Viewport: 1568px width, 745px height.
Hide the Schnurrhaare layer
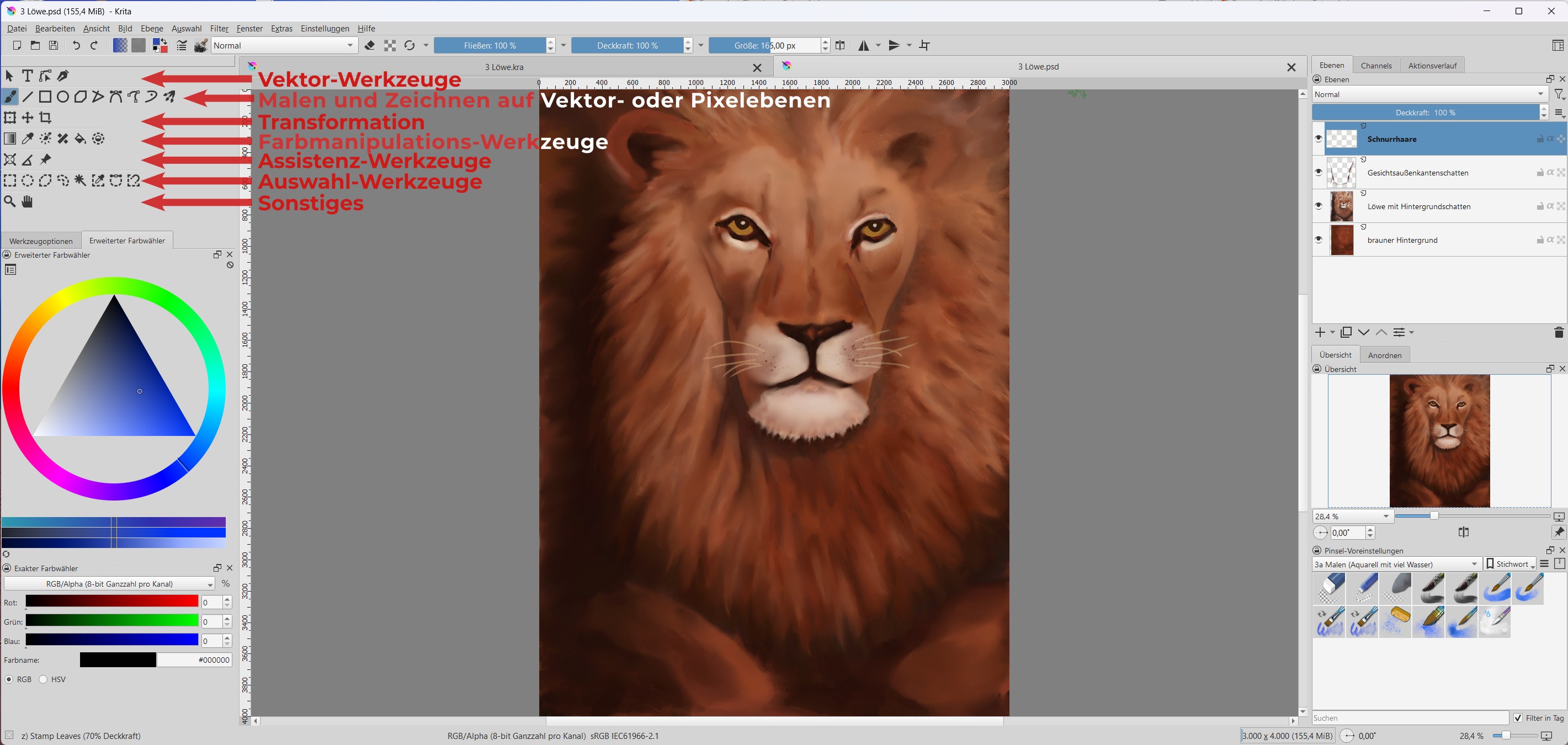point(1319,139)
